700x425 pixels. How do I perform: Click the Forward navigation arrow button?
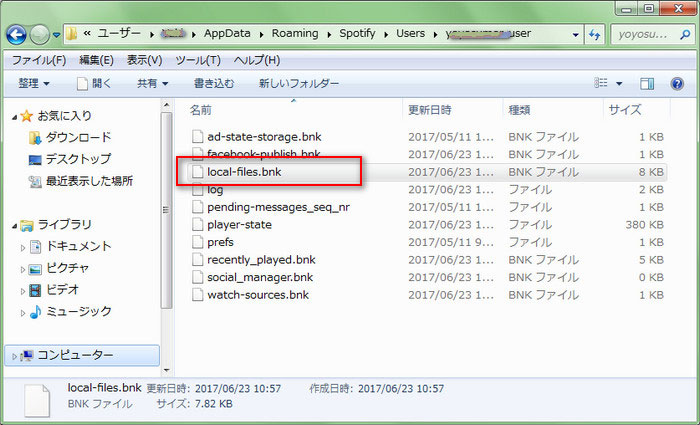click(40, 35)
